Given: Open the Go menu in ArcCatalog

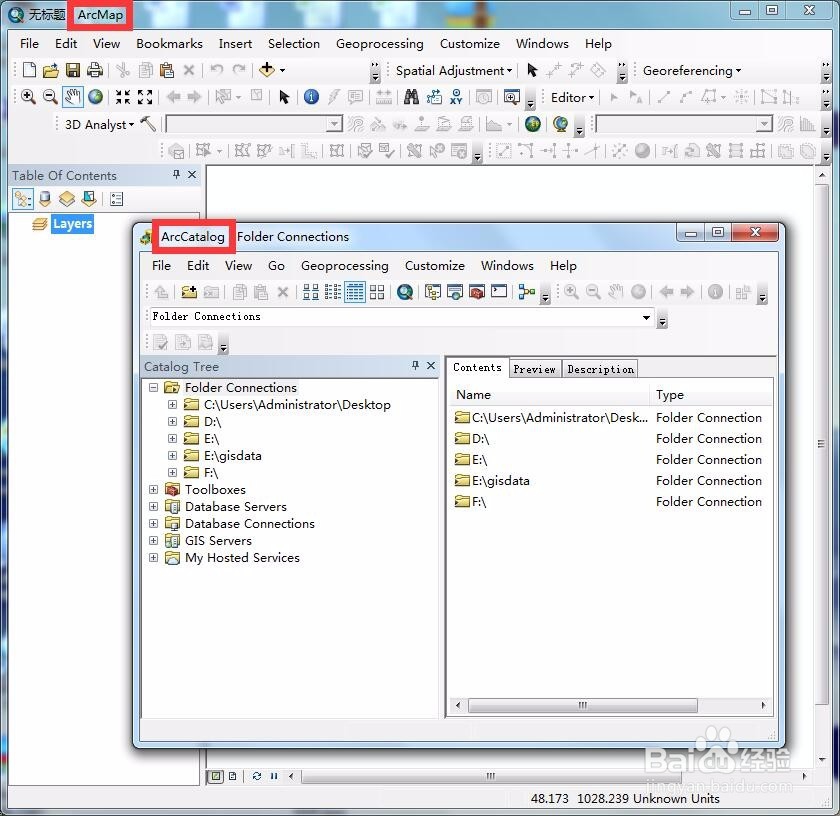Looking at the screenshot, I should (276, 265).
